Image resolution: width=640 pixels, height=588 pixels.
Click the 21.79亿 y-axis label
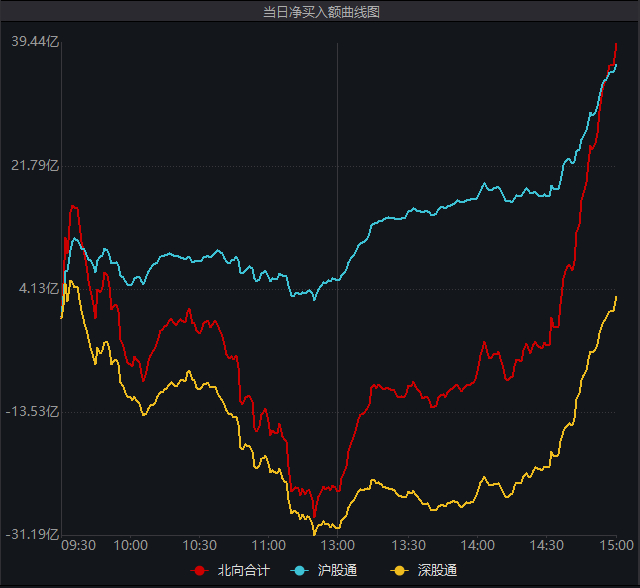point(35,165)
